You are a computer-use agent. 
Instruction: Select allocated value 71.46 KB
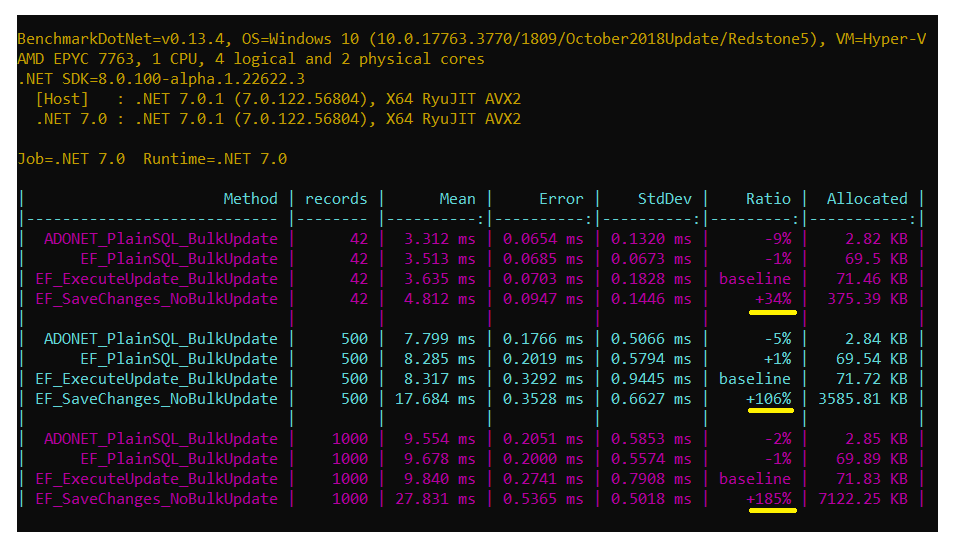(872, 279)
